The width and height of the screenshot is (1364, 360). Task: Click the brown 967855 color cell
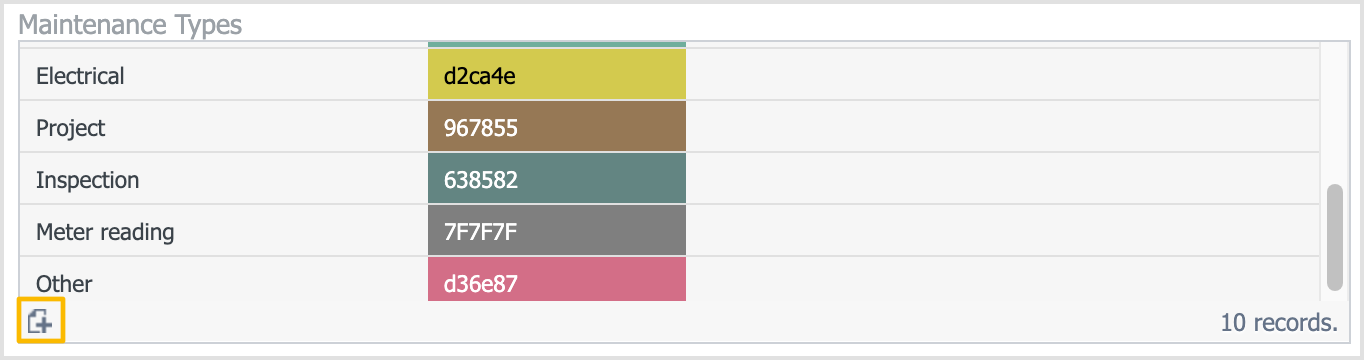click(557, 127)
